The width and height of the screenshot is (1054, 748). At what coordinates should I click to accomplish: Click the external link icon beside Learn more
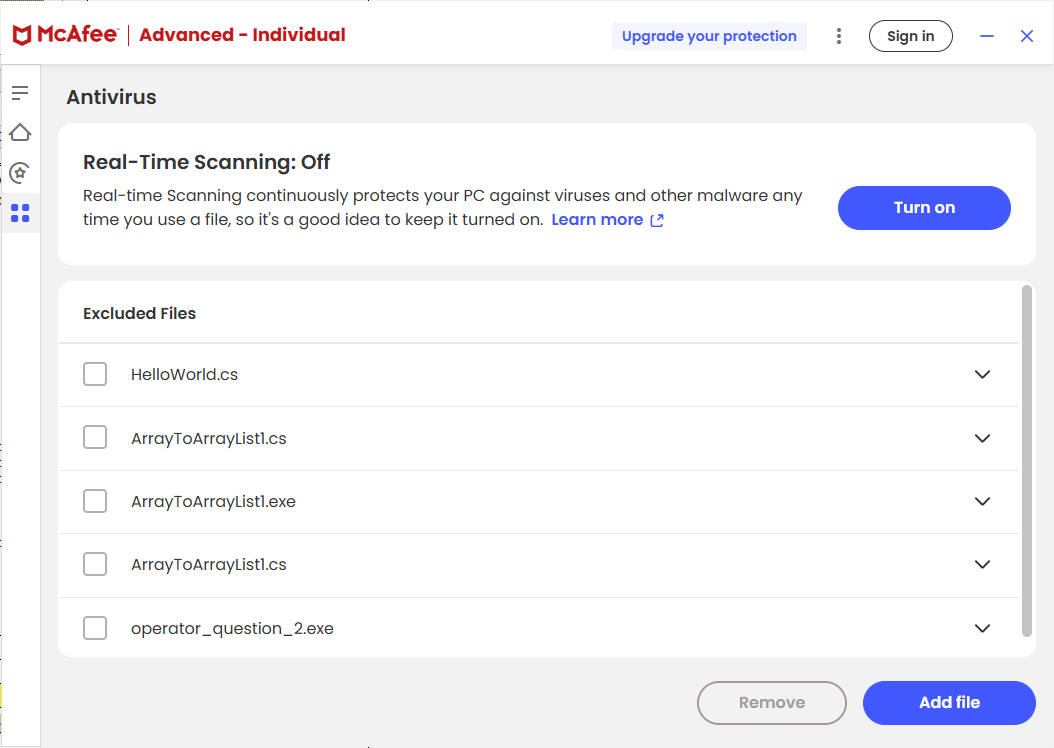[x=657, y=220]
